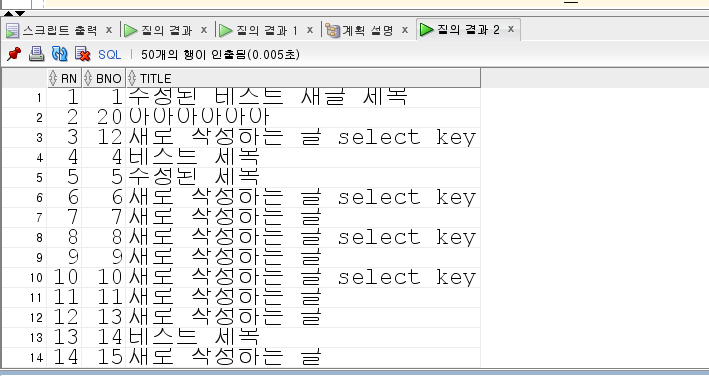Screen dimensions: 709x382
Task: Click the fetched rows status text
Action: [x=220, y=55]
